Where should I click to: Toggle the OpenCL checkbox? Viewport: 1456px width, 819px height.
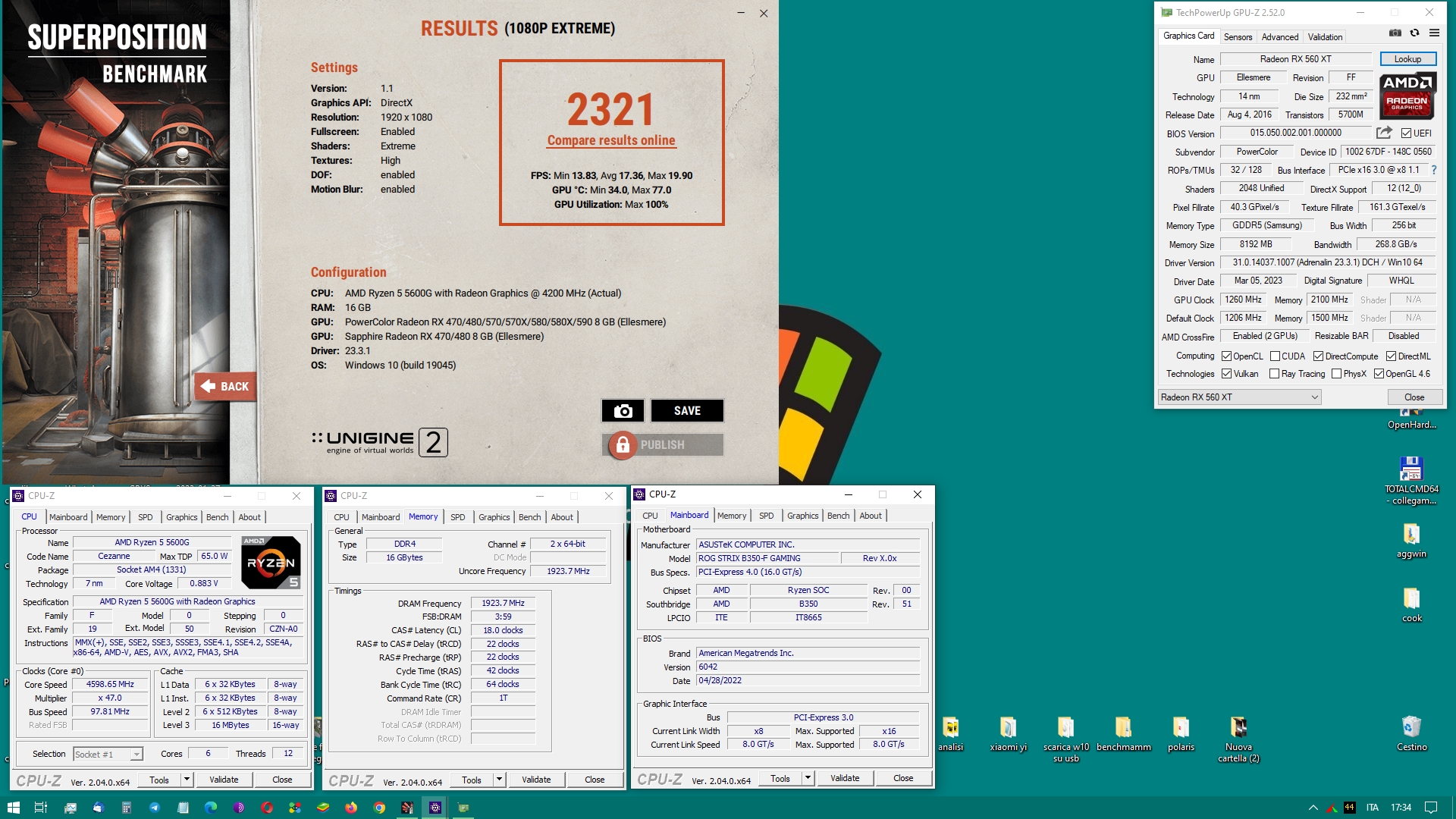(1226, 356)
